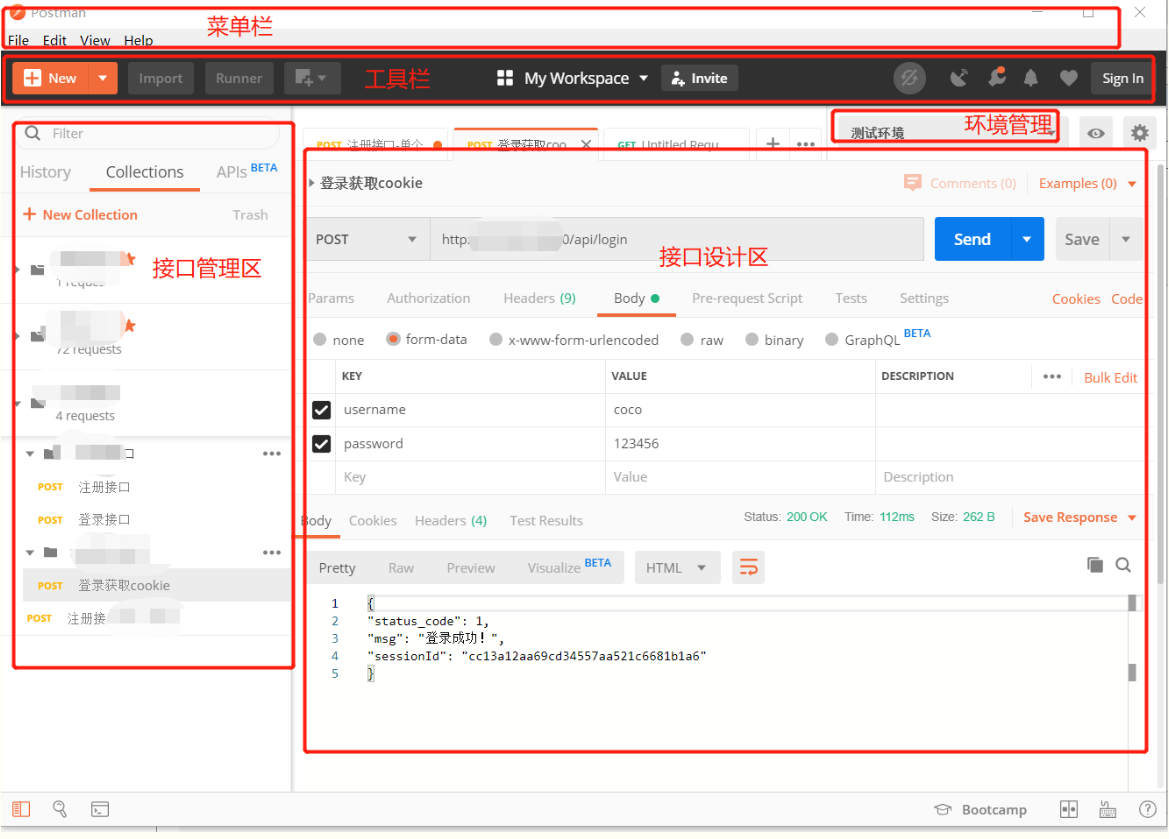Click the request URL field
1169x839 pixels.
676,239
